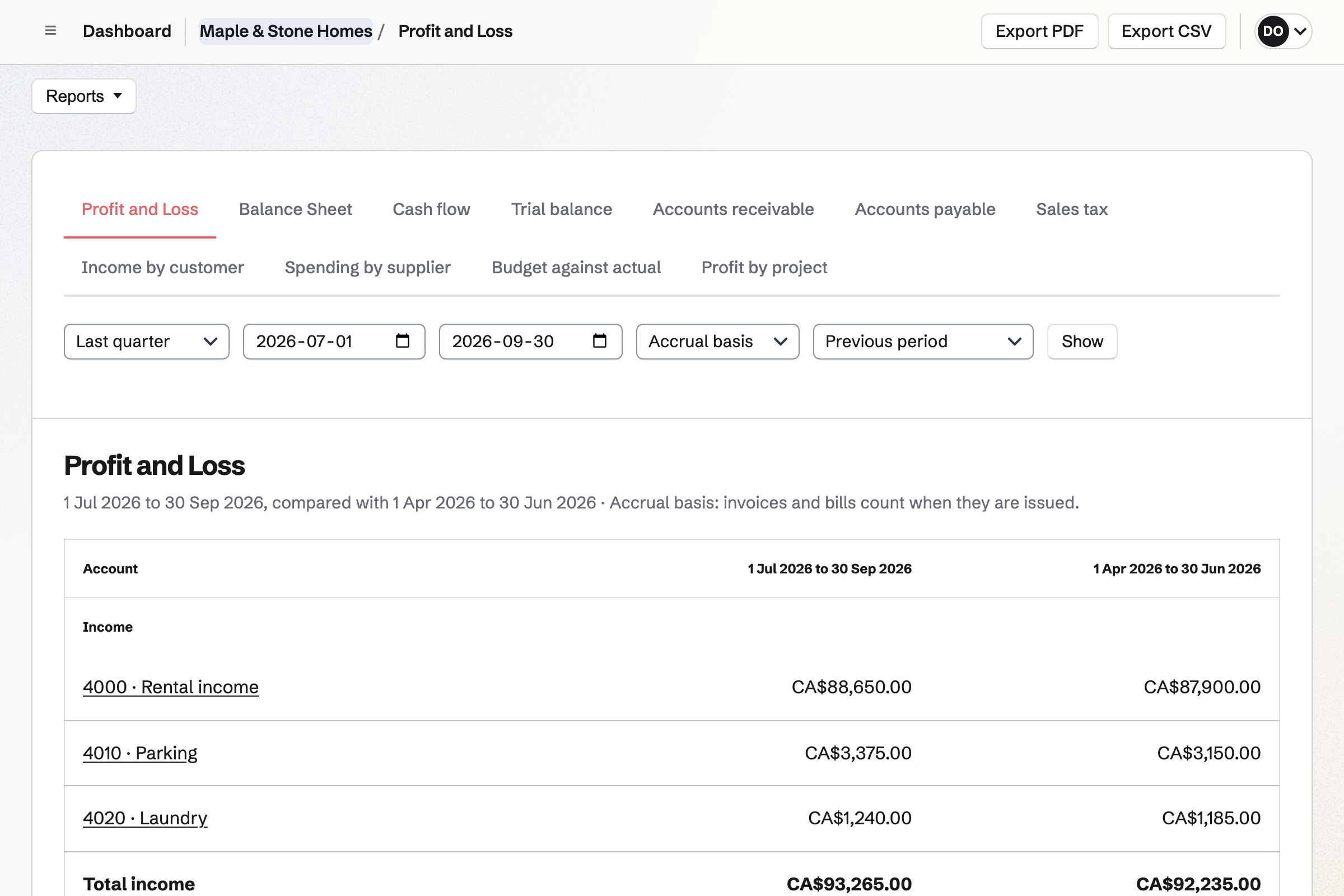
Task: Click the Account column header
Action: [x=110, y=568]
